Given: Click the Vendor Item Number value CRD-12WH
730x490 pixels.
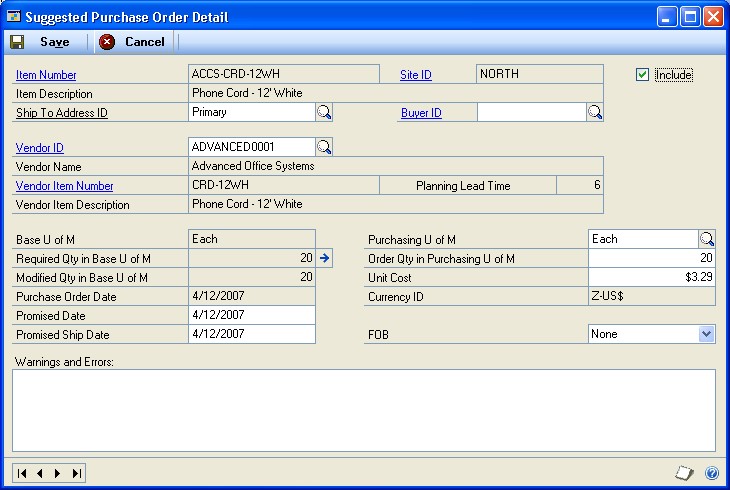Looking at the screenshot, I should [x=284, y=185].
